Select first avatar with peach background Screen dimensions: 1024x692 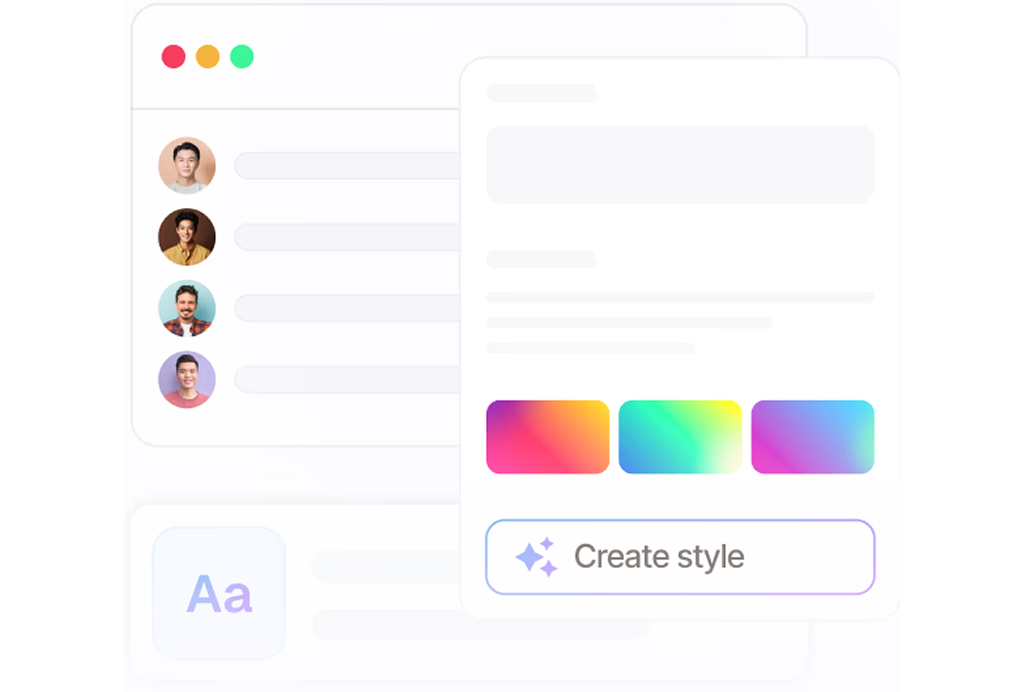point(187,165)
